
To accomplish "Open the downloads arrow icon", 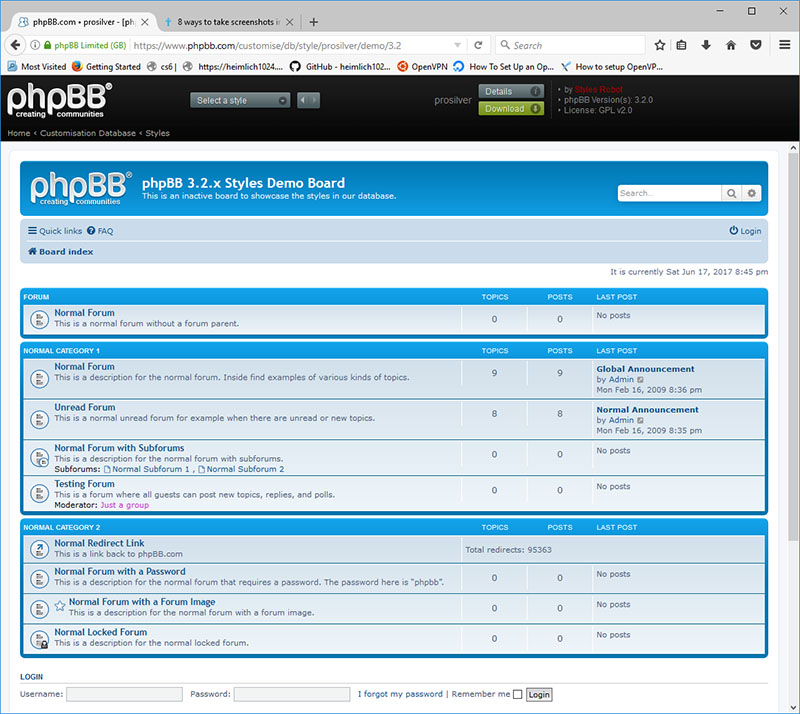I will tap(706, 45).
